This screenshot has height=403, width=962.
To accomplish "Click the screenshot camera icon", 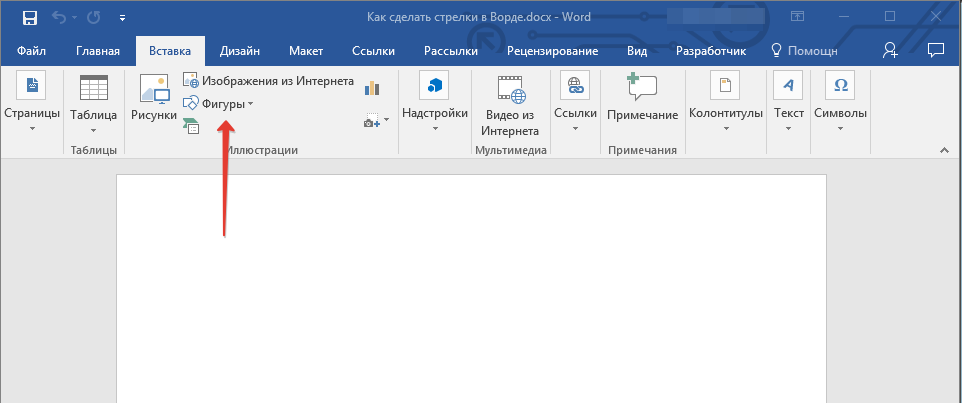I will [x=372, y=120].
